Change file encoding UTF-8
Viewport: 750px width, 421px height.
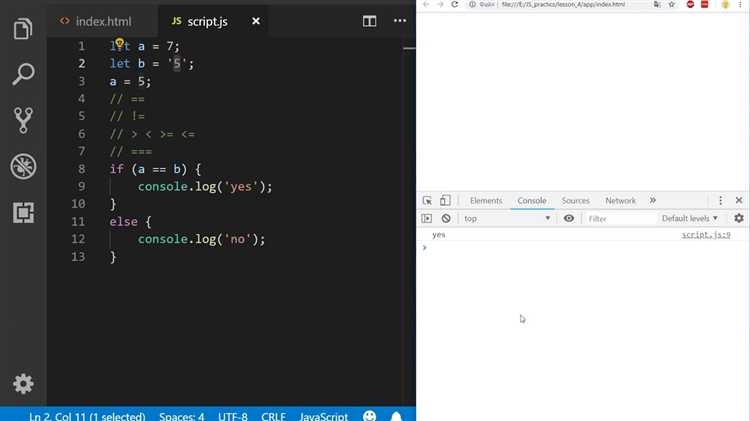pos(233,416)
